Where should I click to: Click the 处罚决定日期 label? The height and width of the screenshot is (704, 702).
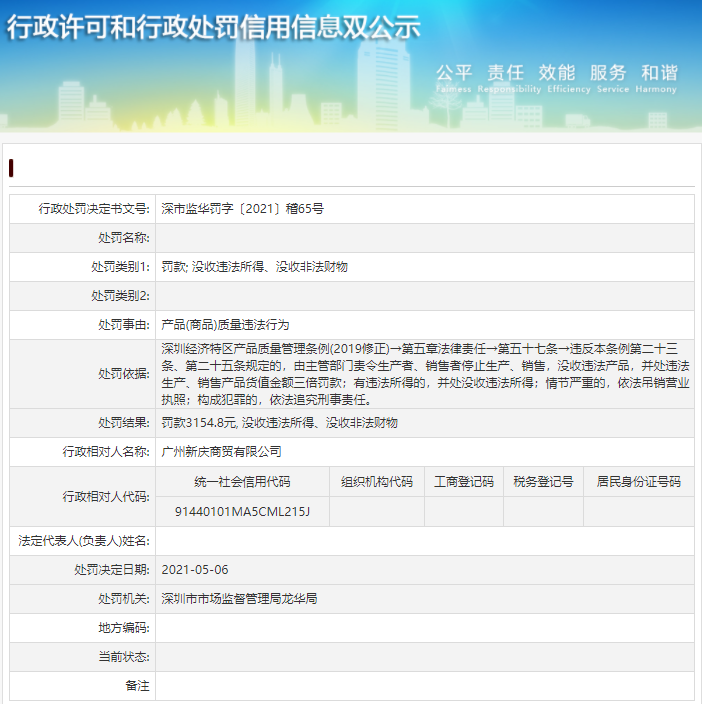[112, 570]
